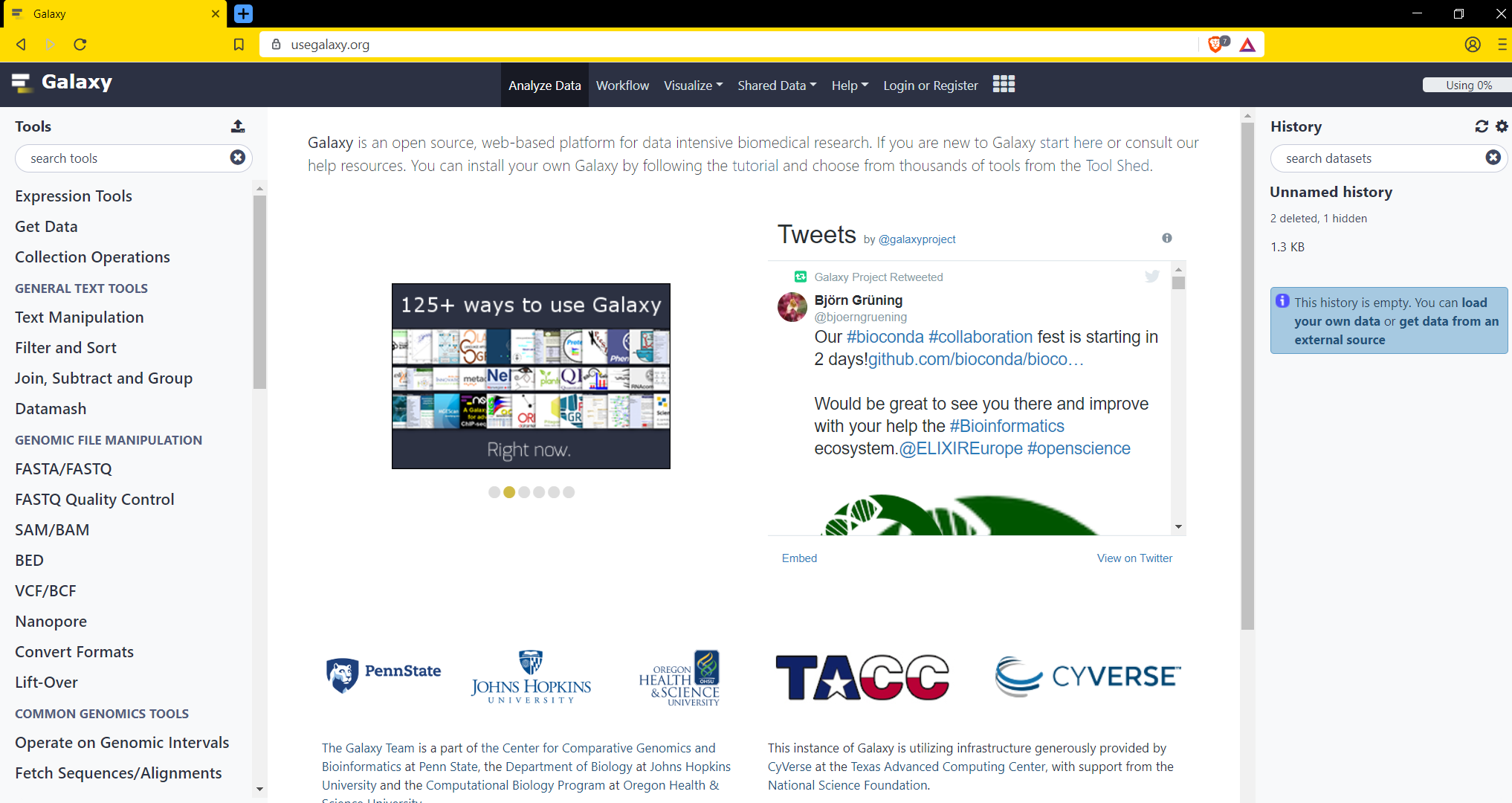Expand the FASTQ Quality Control section

(x=94, y=500)
